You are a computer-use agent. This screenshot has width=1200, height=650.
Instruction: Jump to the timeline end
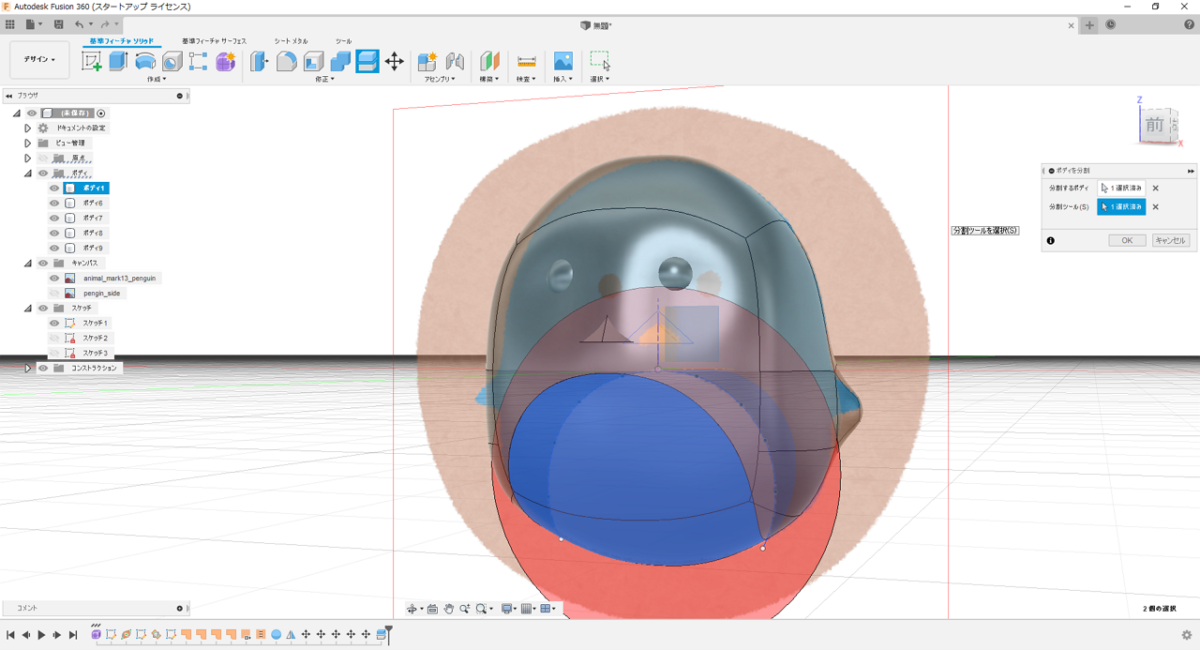pos(73,635)
